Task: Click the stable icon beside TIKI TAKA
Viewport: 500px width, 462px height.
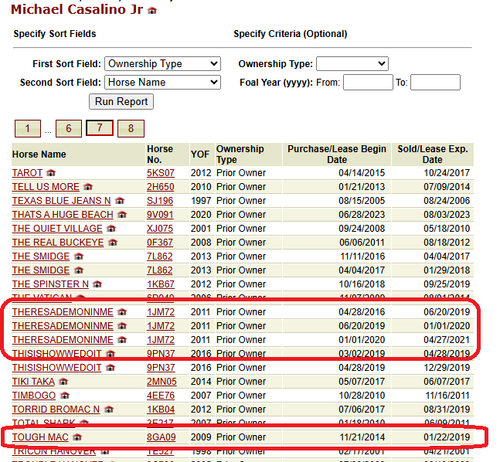Action: click(x=63, y=382)
